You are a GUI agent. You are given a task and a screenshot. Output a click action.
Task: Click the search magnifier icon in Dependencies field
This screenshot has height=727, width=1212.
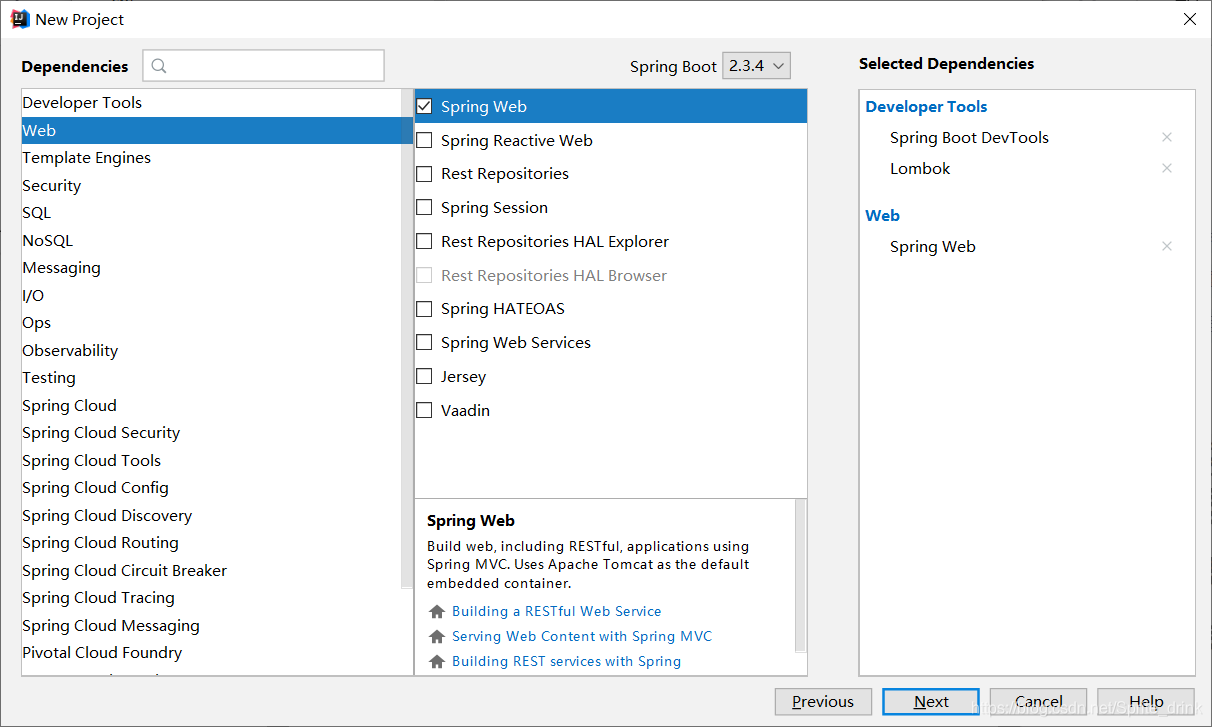(159, 66)
